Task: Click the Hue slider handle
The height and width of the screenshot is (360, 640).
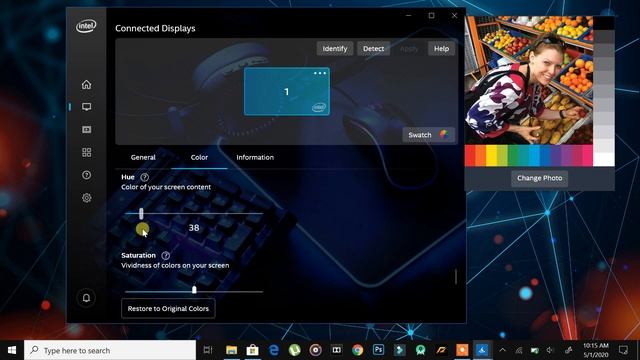Action: [141, 213]
